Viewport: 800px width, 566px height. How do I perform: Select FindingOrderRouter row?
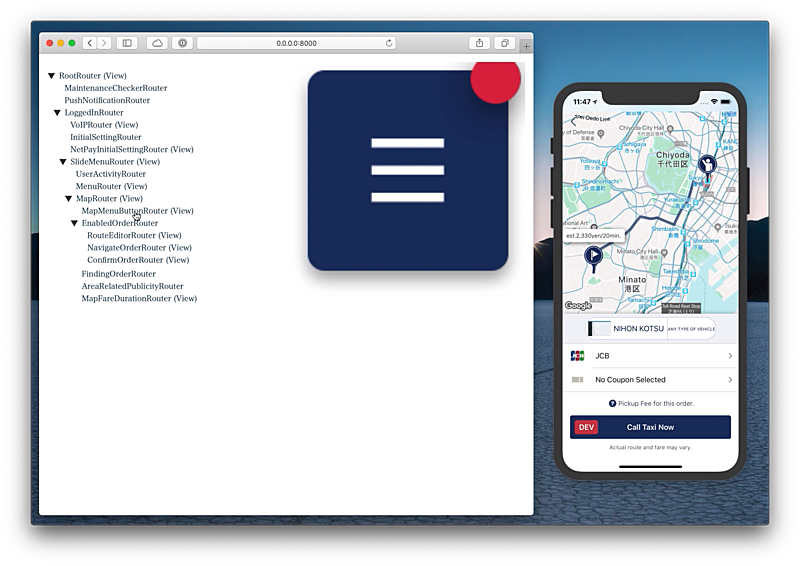[x=118, y=274]
